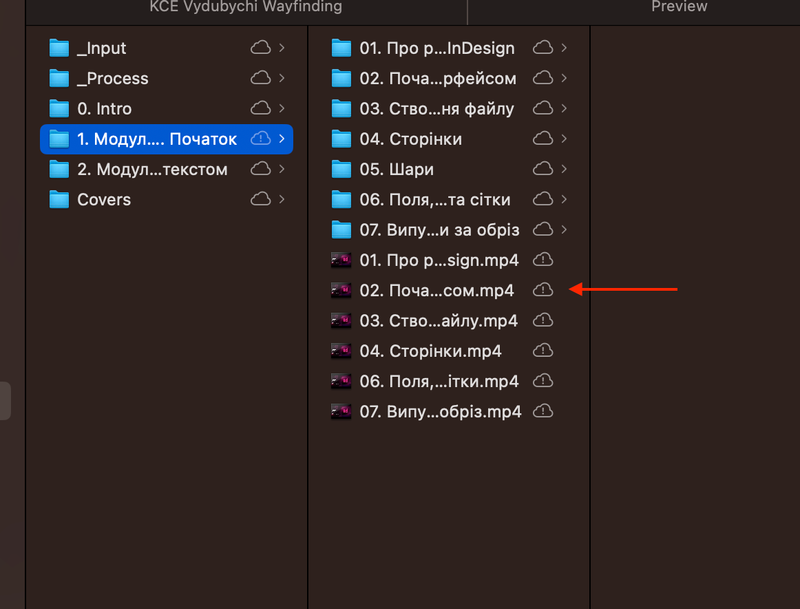The height and width of the screenshot is (609, 800).
Task: Click cloud icon on highlighted 1. Модул…Початок folder
Action: pos(262,139)
